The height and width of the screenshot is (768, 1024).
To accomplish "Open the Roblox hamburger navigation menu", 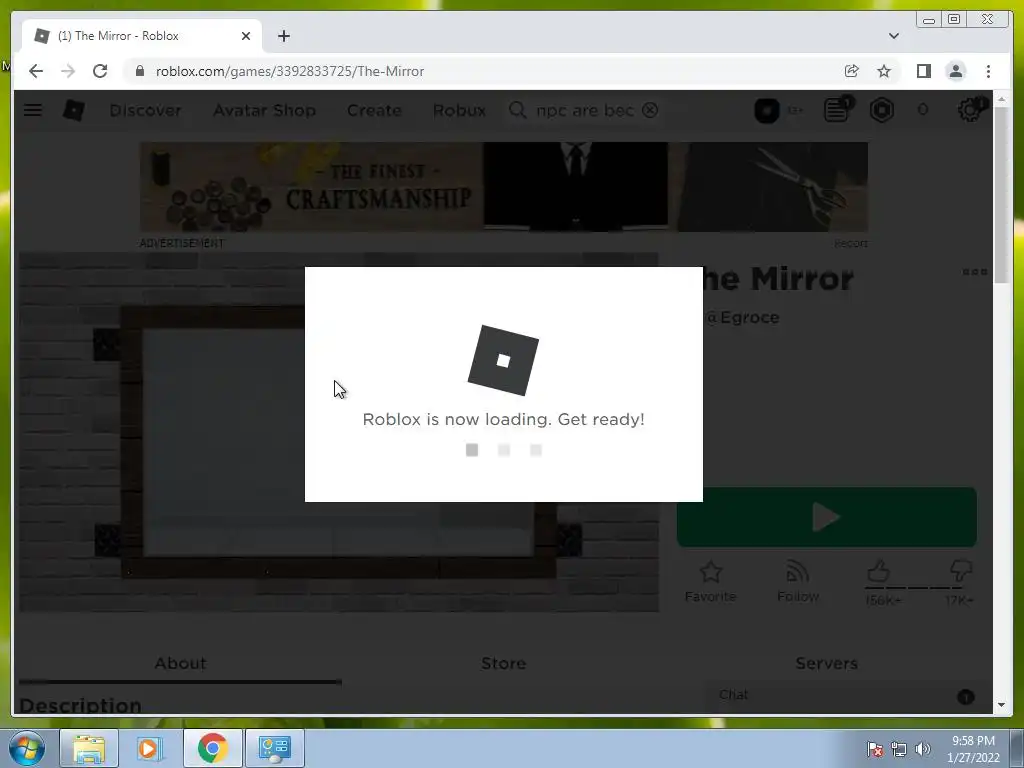I will click(33, 110).
